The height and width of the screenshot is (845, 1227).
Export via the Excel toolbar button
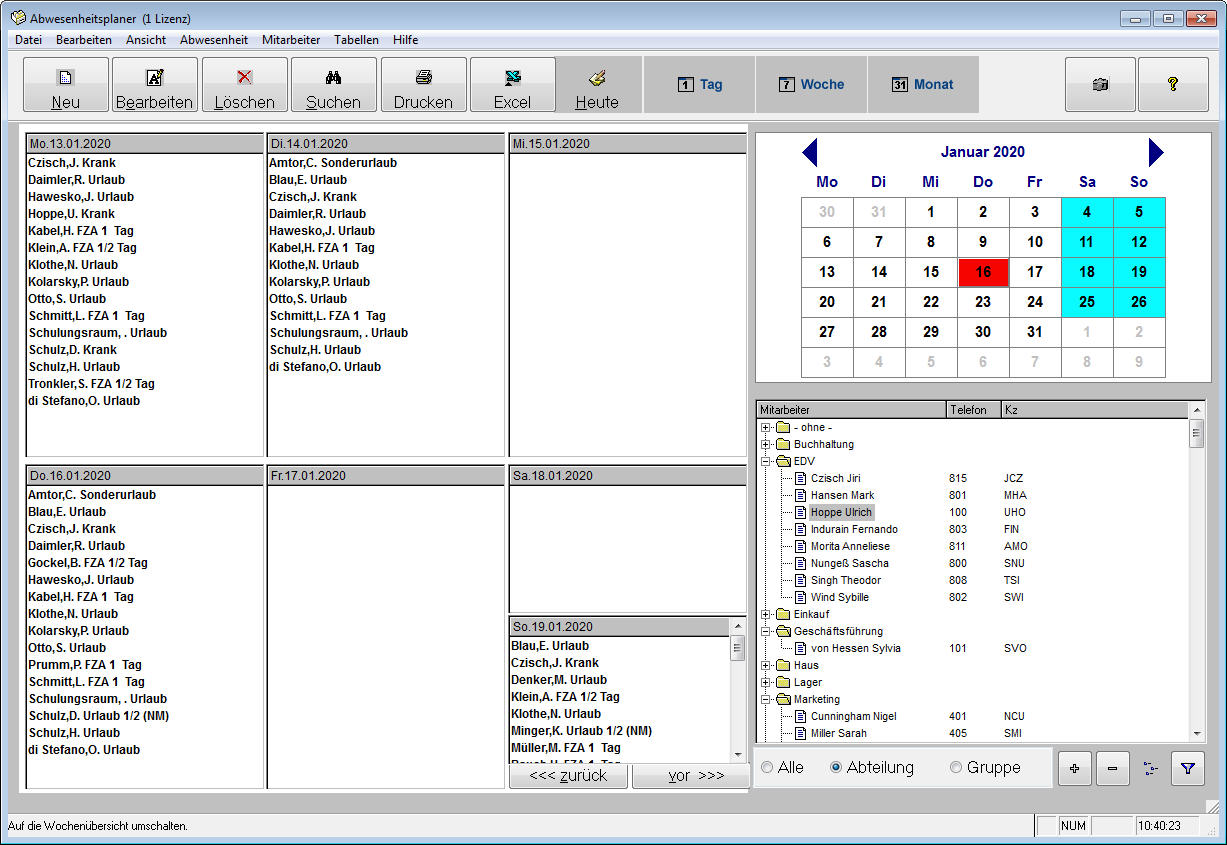(x=512, y=85)
